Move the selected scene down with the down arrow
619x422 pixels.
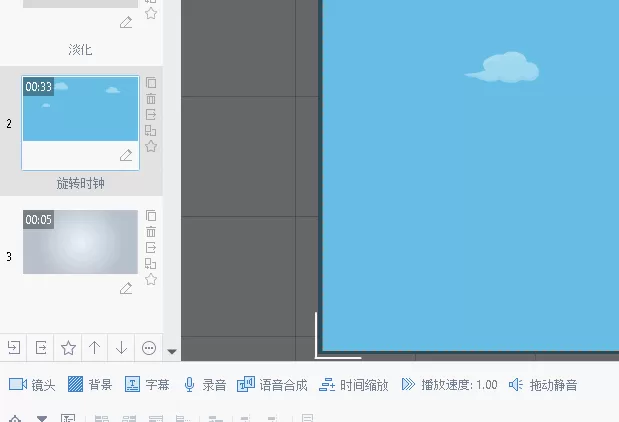pos(121,347)
